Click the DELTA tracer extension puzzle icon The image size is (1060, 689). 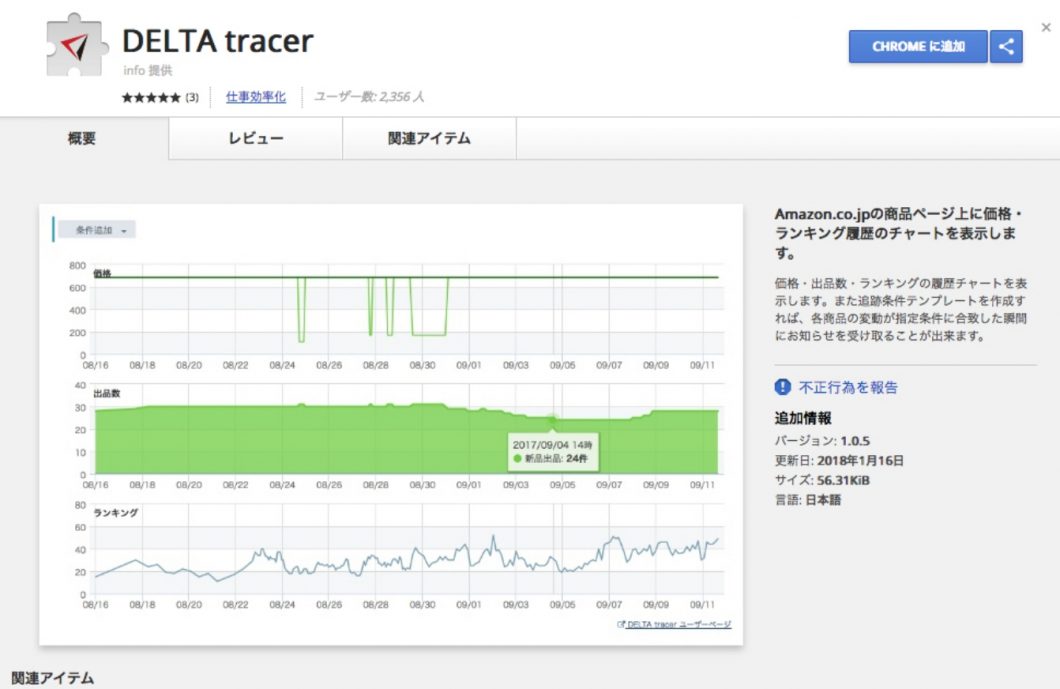coord(76,45)
